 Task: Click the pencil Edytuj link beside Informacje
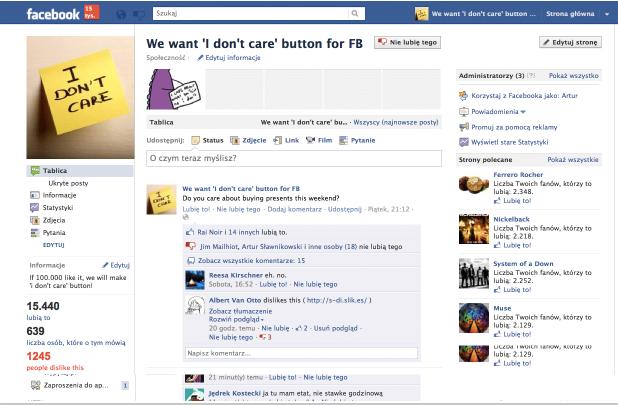click(x=116, y=265)
